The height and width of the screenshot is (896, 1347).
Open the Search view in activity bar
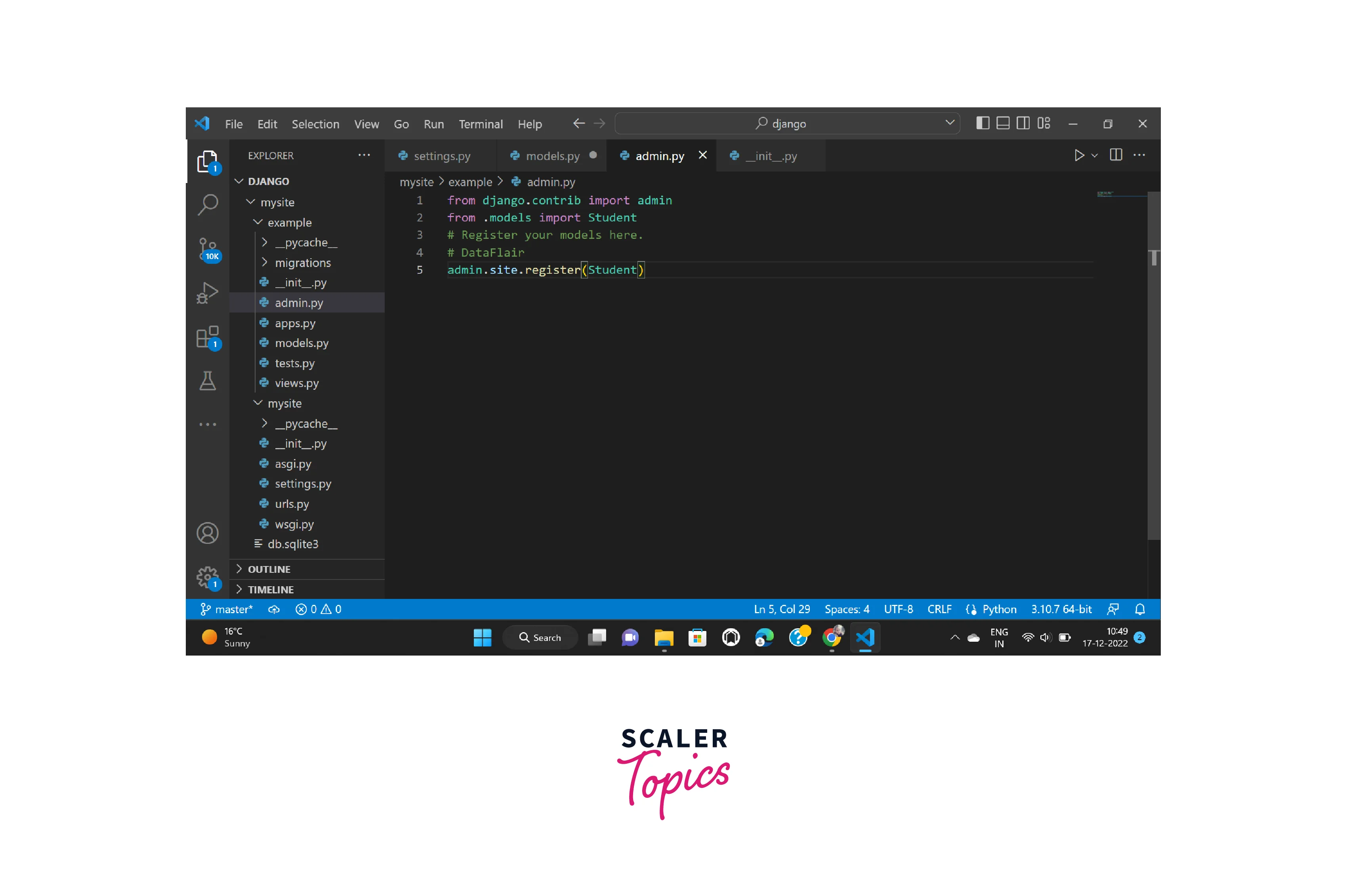coord(208,204)
